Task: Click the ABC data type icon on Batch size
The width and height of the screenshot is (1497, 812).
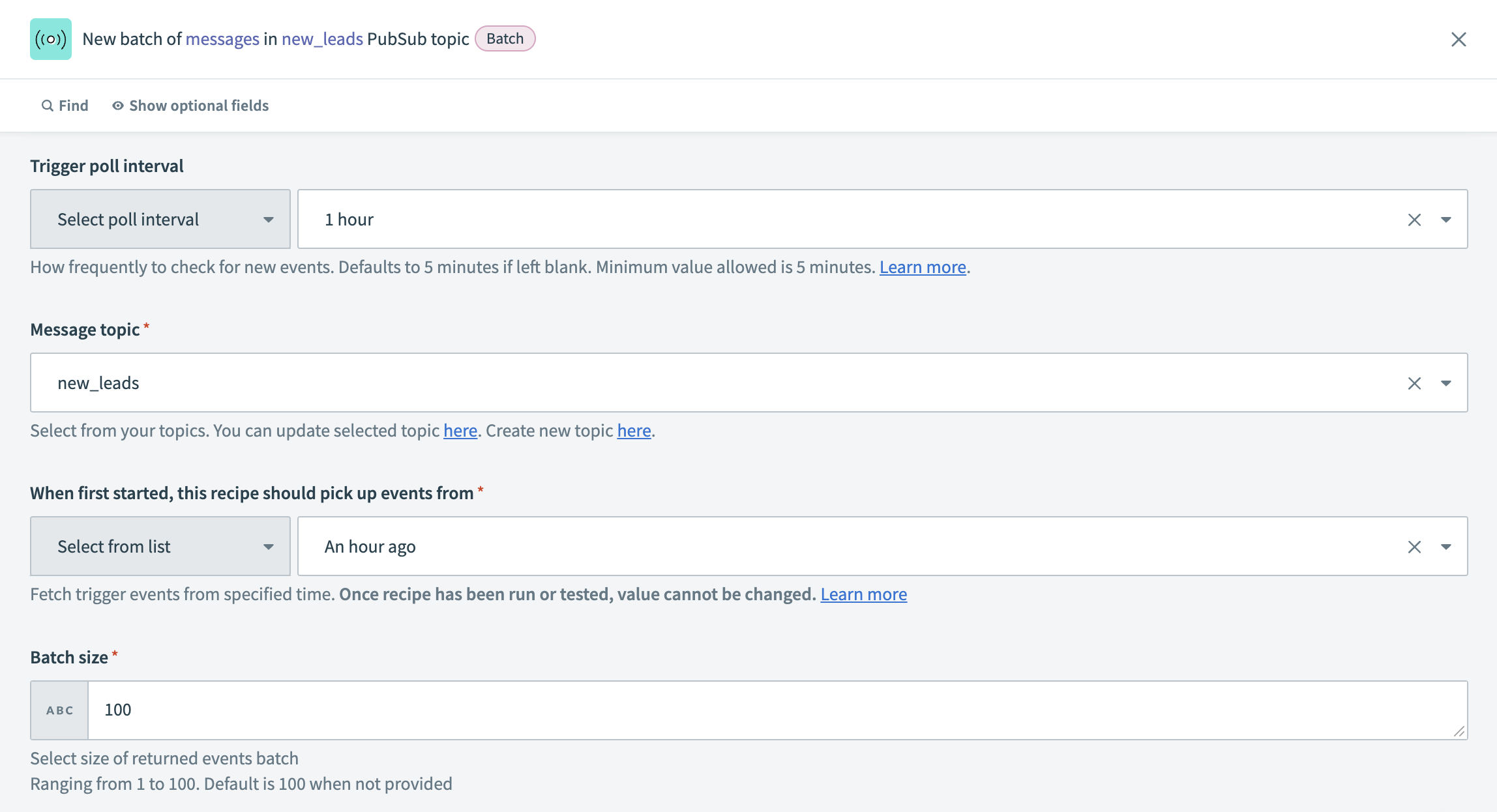Action: (x=58, y=710)
